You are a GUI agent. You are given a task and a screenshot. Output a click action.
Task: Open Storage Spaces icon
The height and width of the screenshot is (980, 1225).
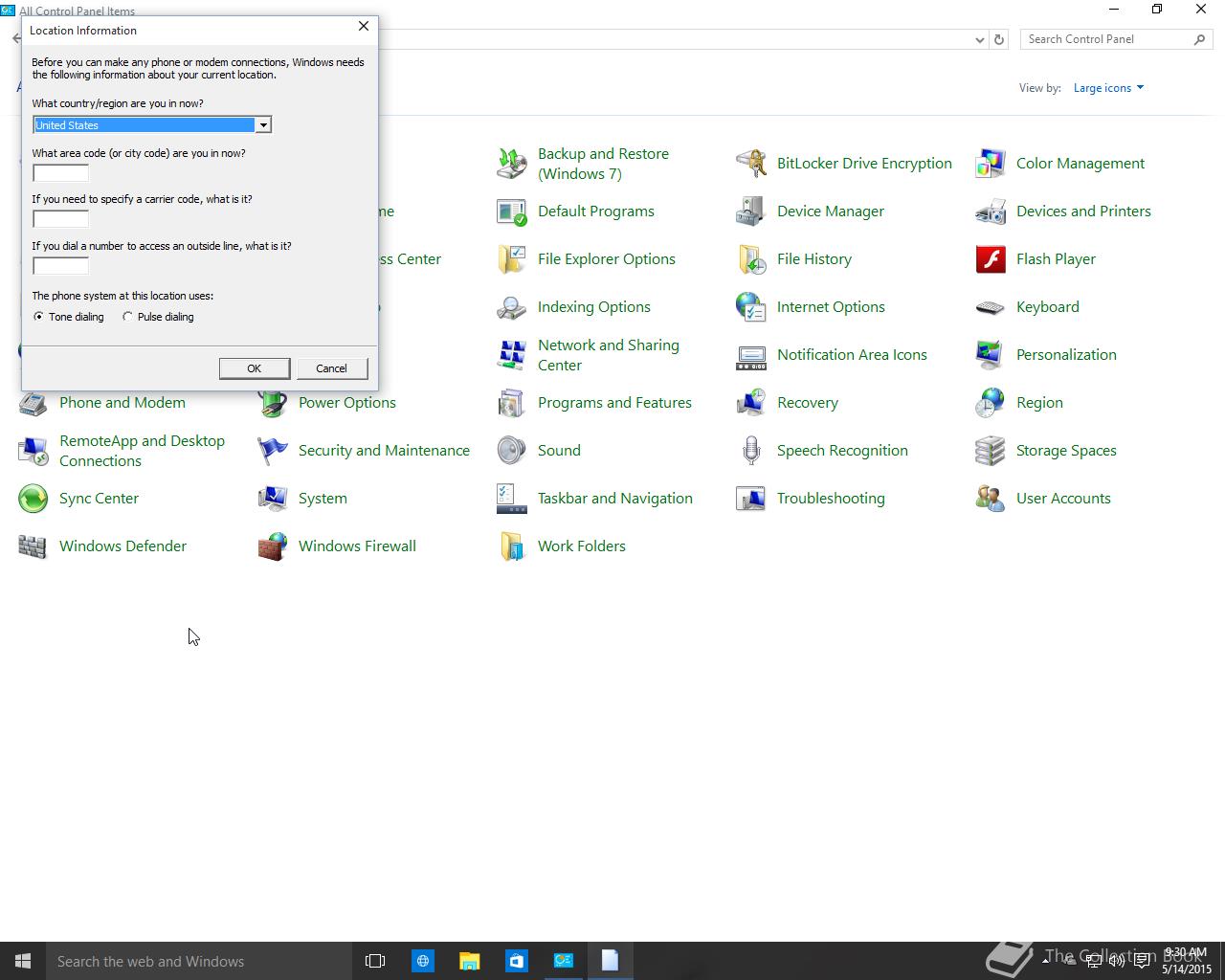(x=991, y=451)
